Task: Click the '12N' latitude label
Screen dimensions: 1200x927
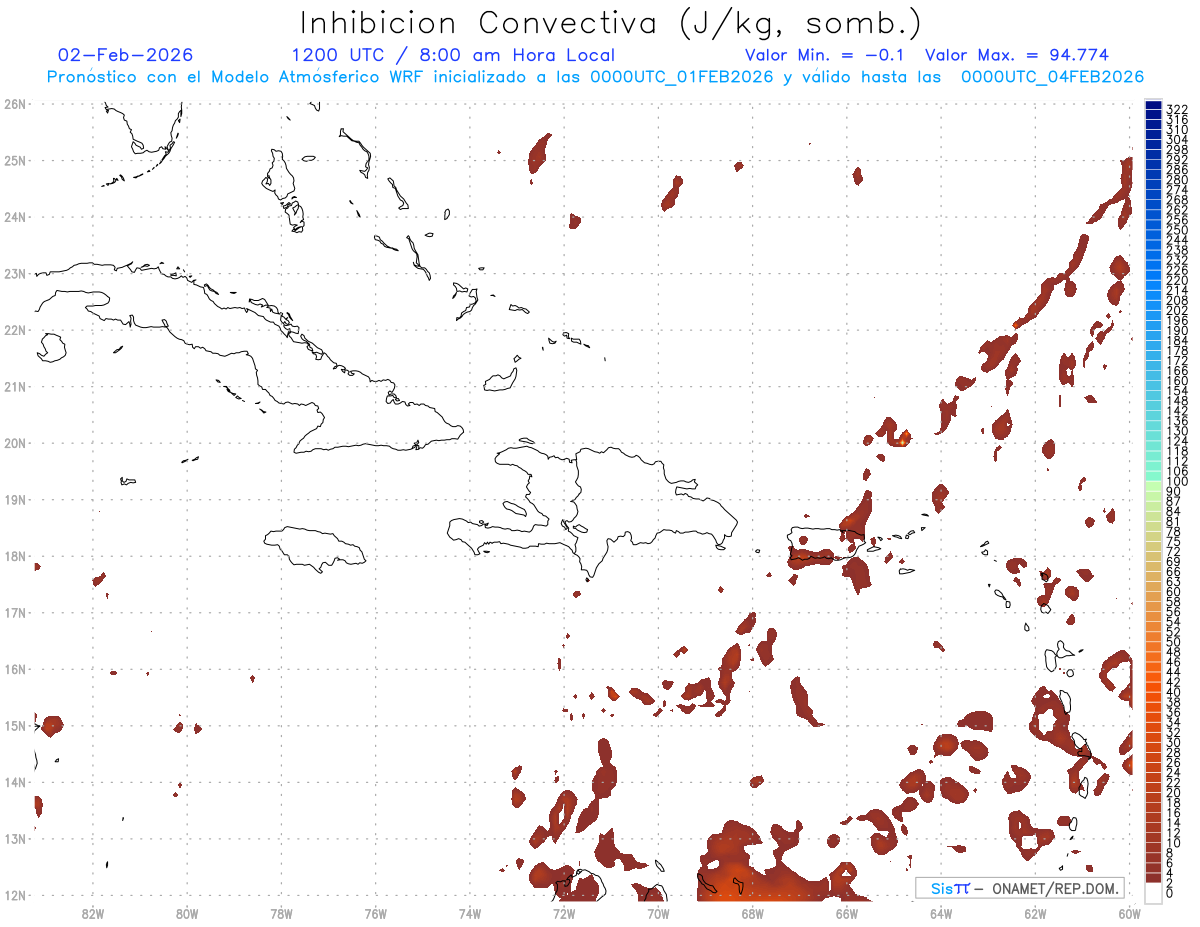Action: 14,895
